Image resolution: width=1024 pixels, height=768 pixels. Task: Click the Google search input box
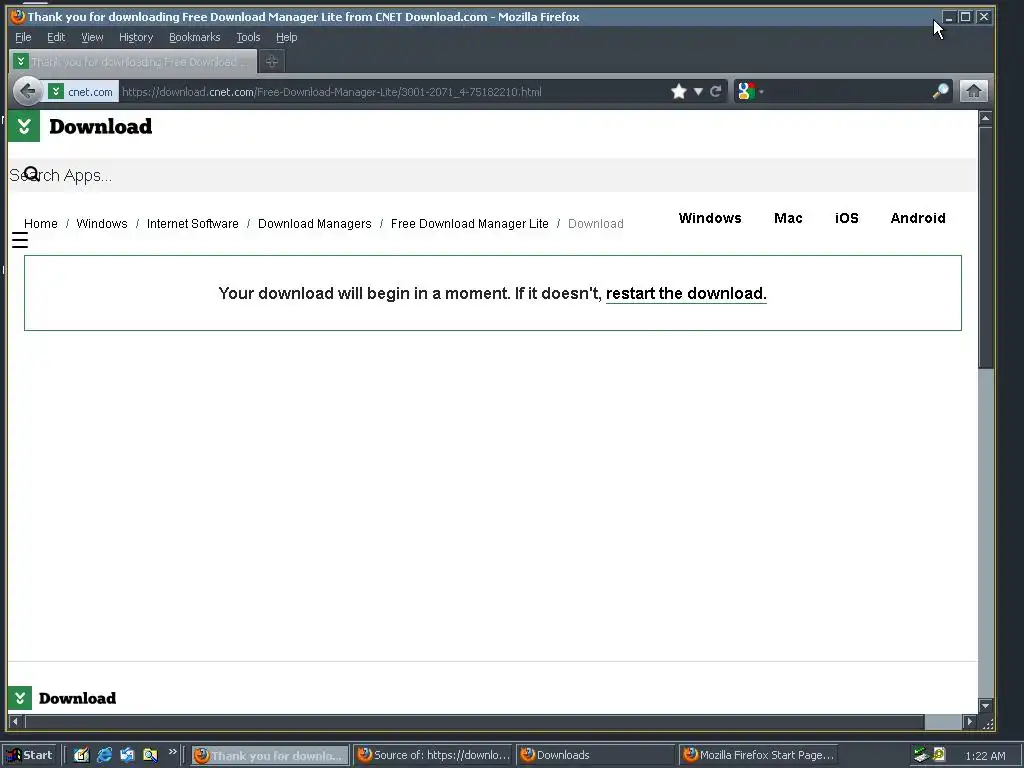(x=846, y=91)
